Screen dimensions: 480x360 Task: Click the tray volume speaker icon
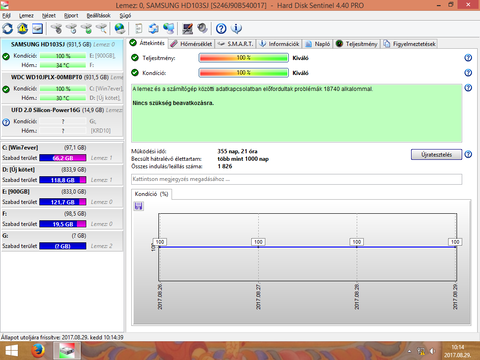[x=433, y=351]
